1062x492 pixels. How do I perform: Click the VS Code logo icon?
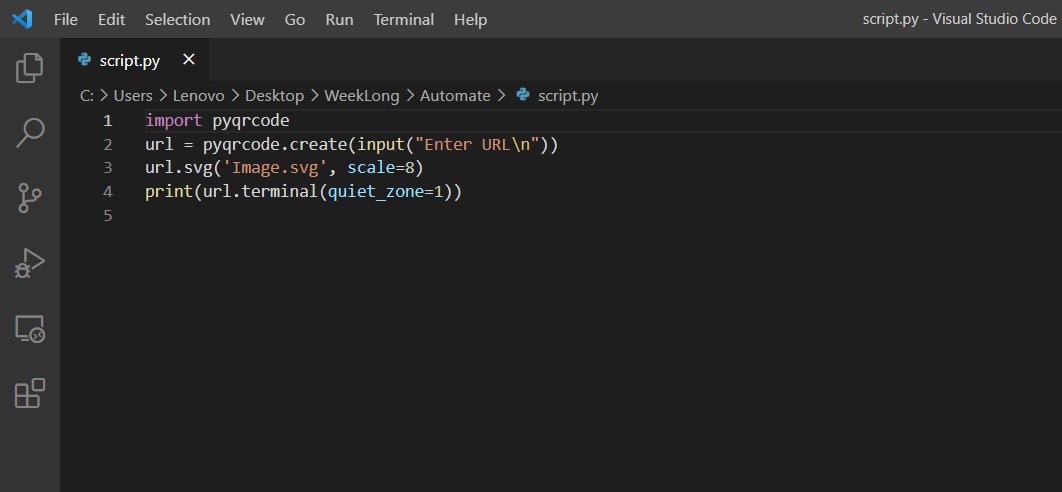[x=22, y=19]
